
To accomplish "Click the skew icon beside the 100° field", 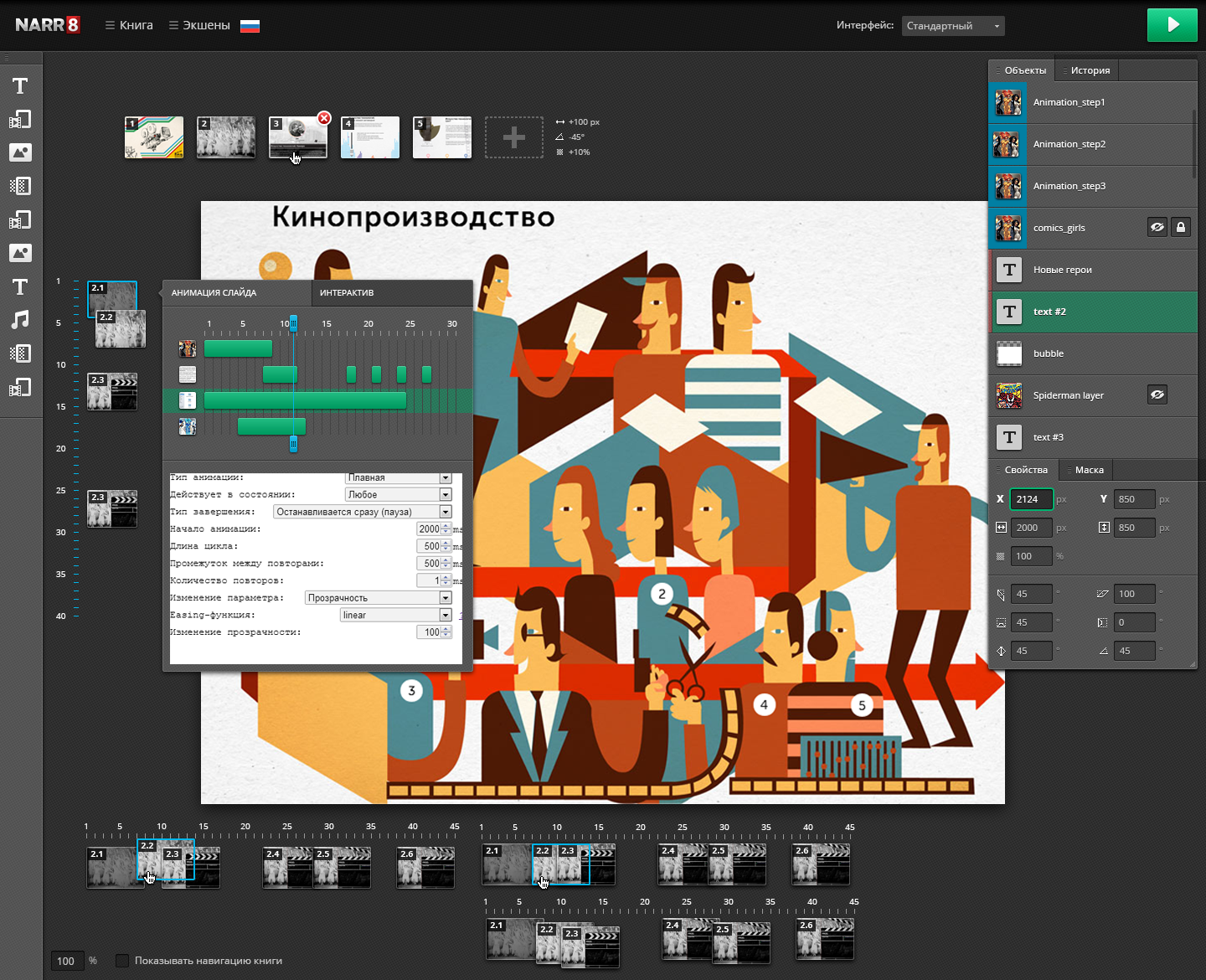I will (1103, 594).
